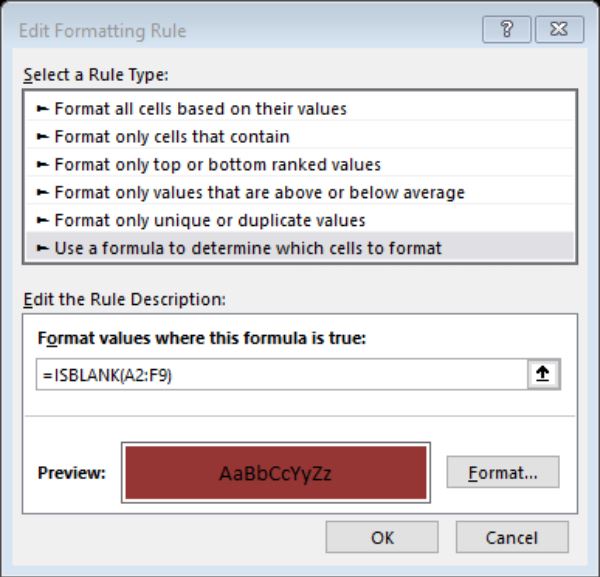Cancel the formatting rule edit
The image size is (600, 577).
pos(512,537)
